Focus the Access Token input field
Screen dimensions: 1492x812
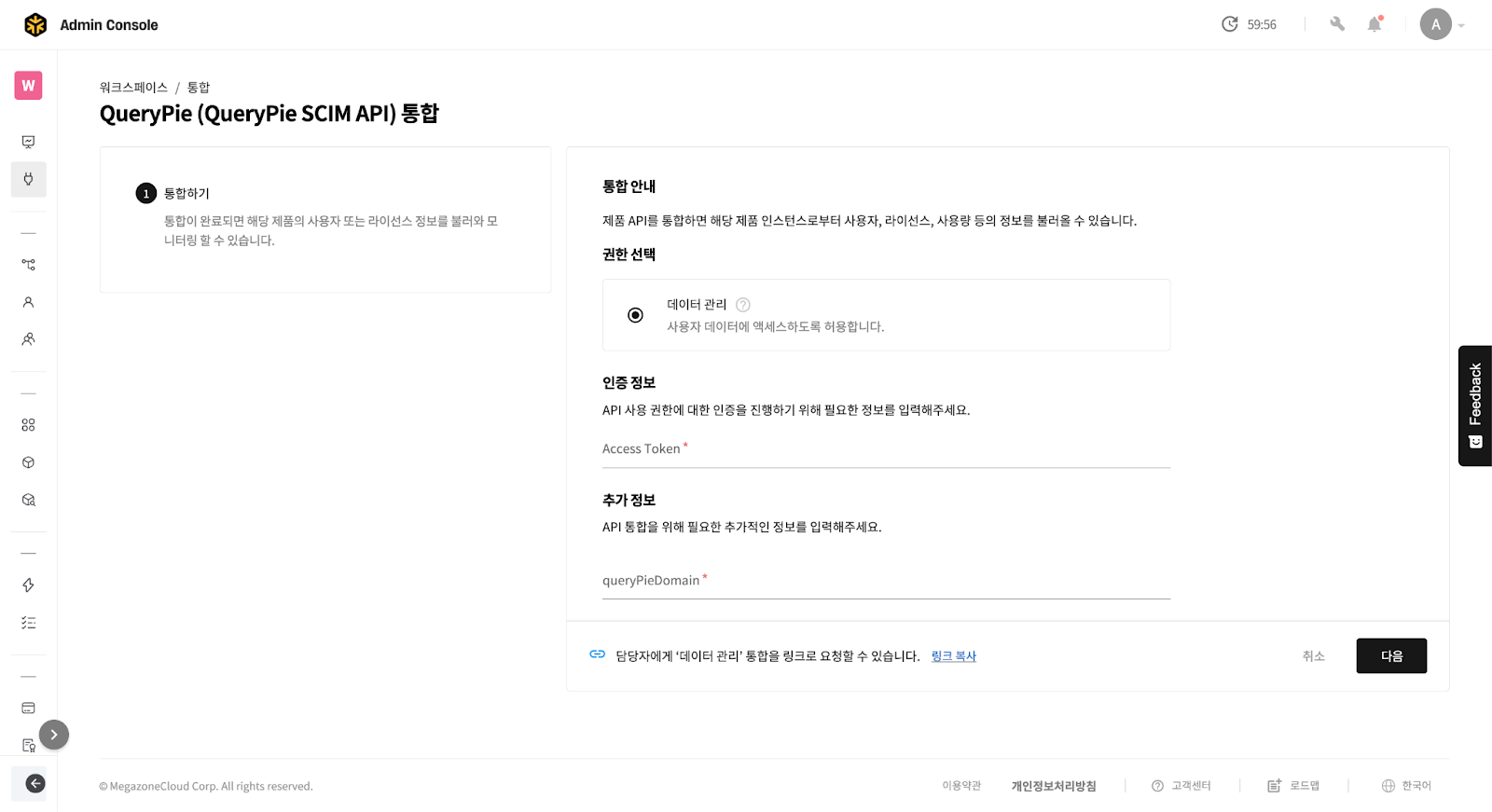coord(886,449)
